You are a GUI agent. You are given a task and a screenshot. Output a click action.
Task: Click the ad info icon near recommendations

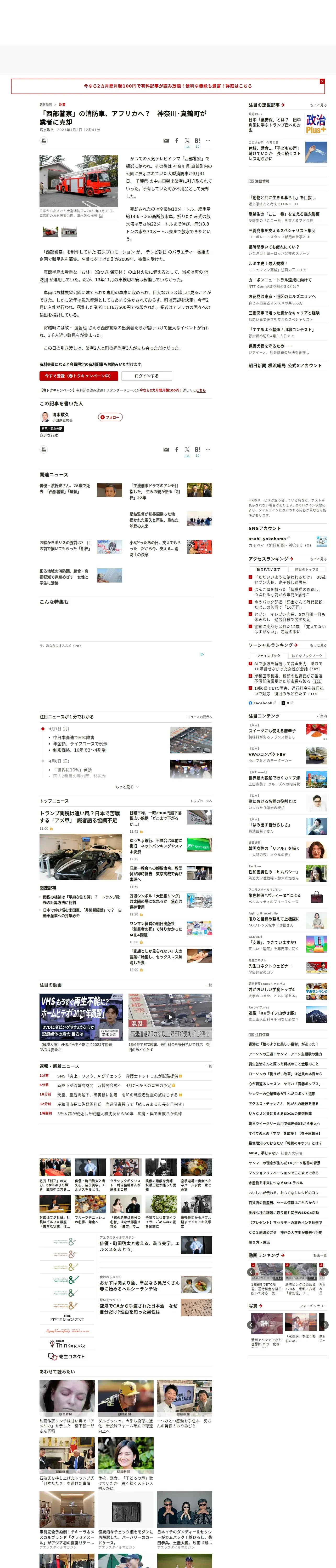(x=203, y=654)
